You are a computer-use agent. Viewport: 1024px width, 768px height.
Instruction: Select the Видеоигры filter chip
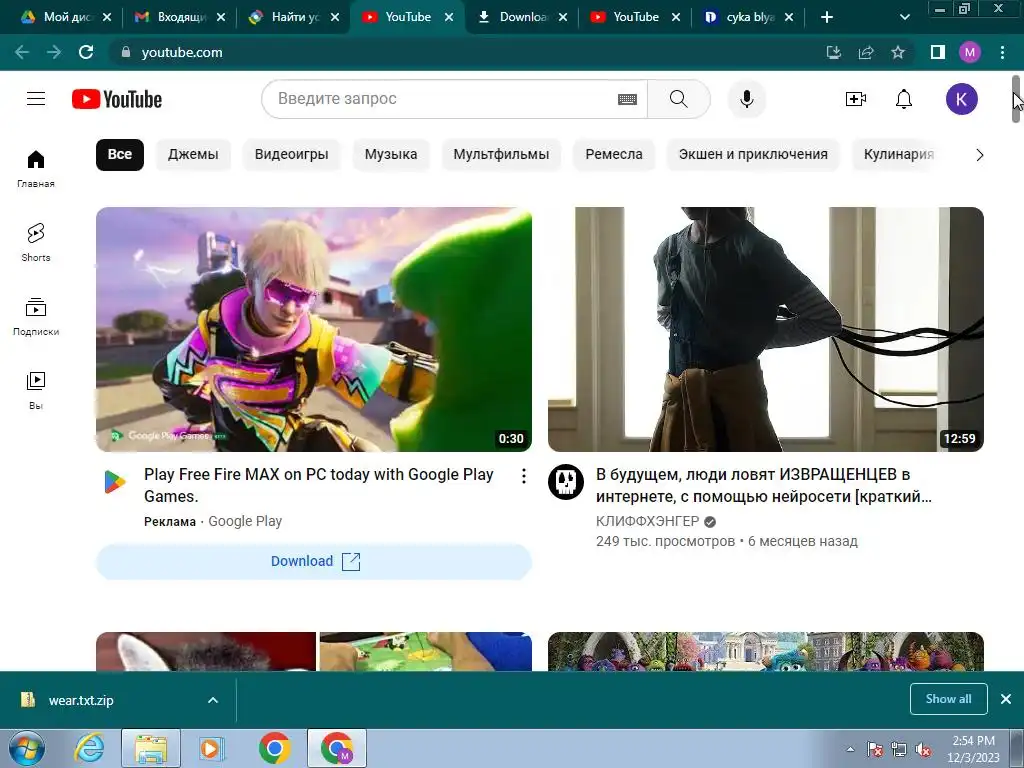click(291, 155)
